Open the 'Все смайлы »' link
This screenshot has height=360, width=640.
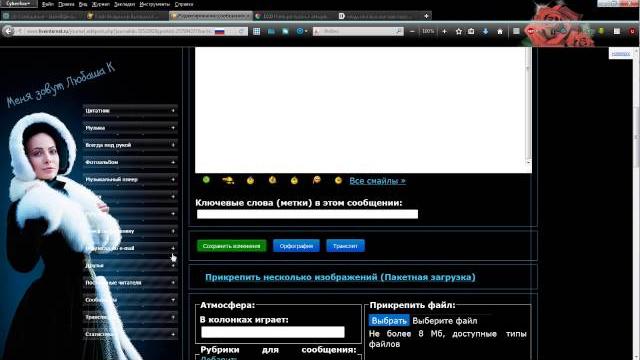coord(377,180)
